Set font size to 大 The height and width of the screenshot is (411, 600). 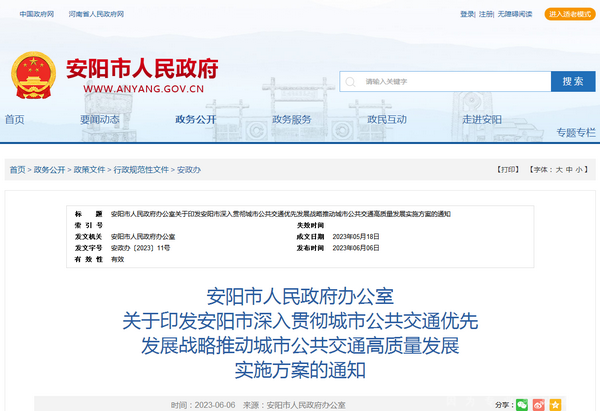(x=559, y=170)
